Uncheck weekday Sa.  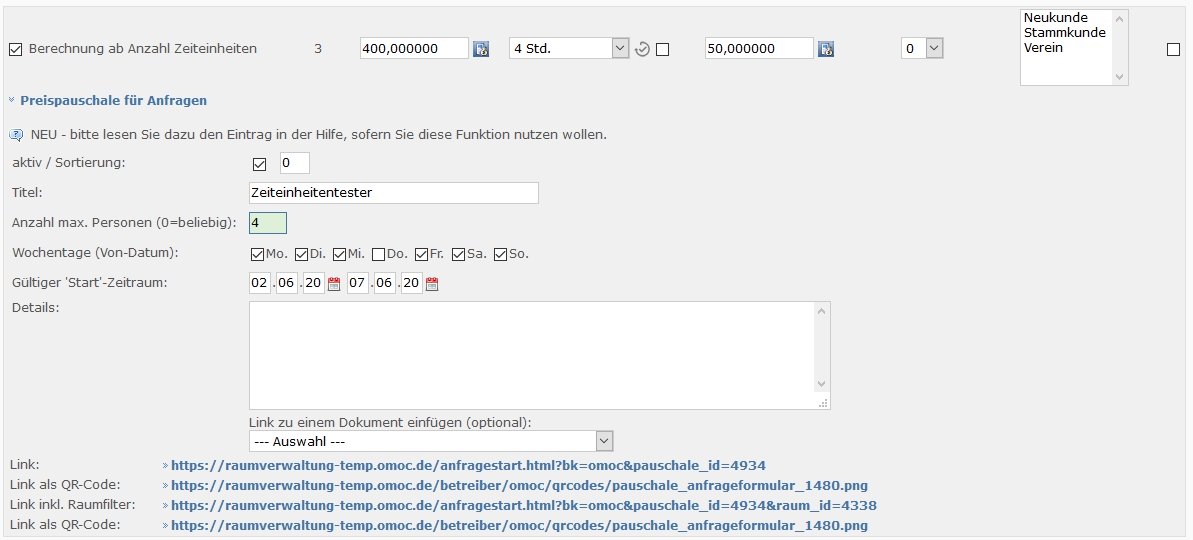click(x=459, y=255)
